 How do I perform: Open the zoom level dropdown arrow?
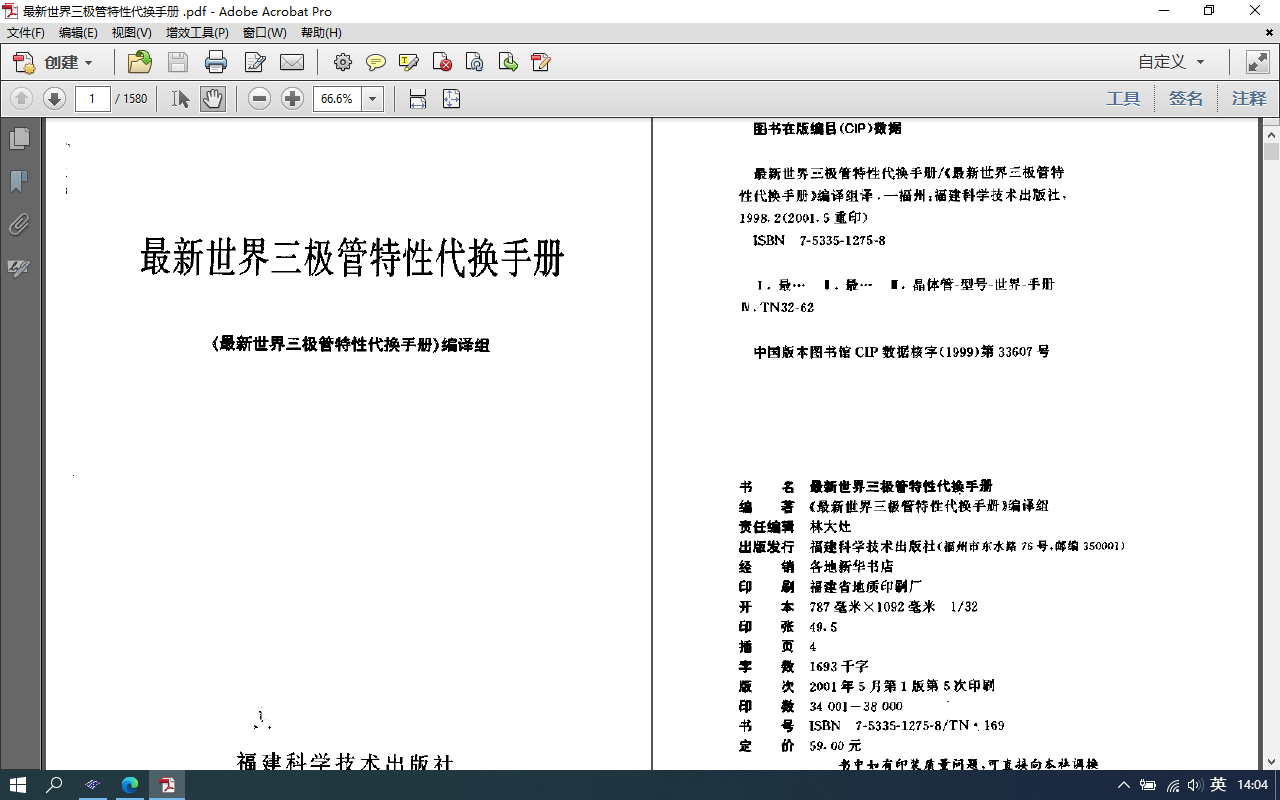[x=373, y=99]
